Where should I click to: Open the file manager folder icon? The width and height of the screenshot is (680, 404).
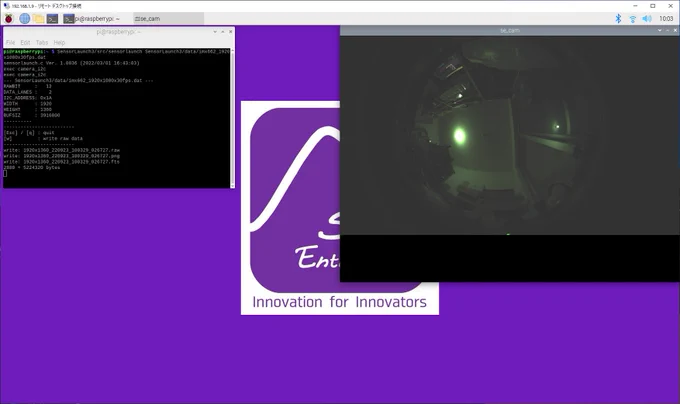[38, 19]
